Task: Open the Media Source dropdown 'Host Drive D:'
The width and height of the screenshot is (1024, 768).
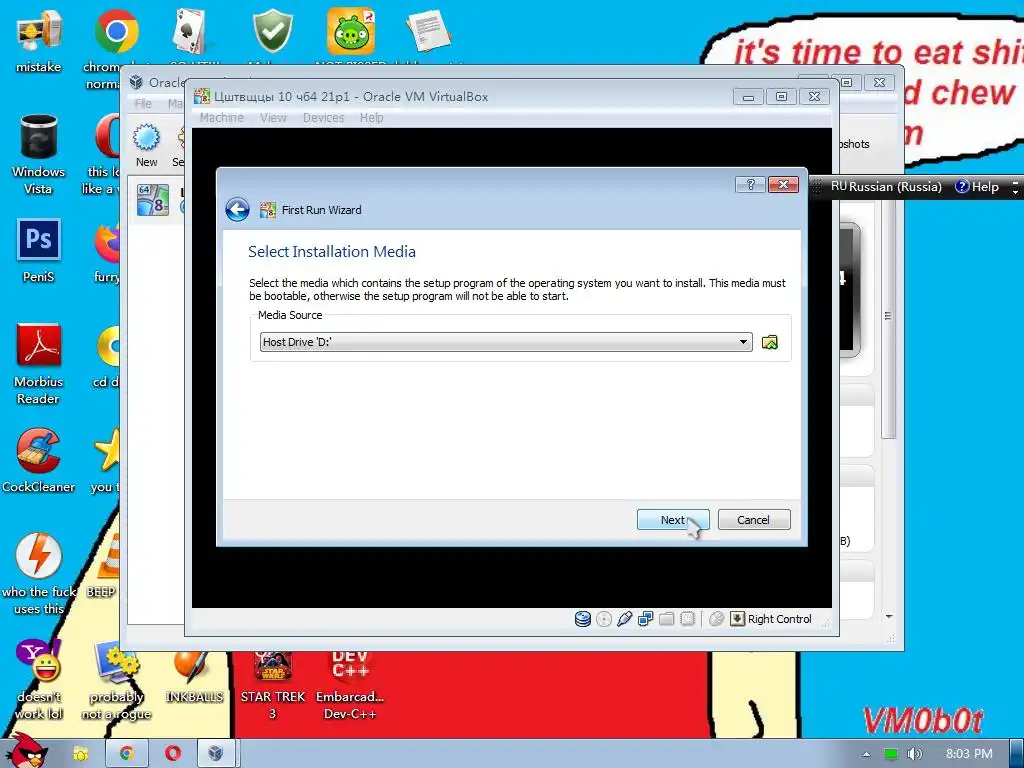Action: (x=506, y=342)
